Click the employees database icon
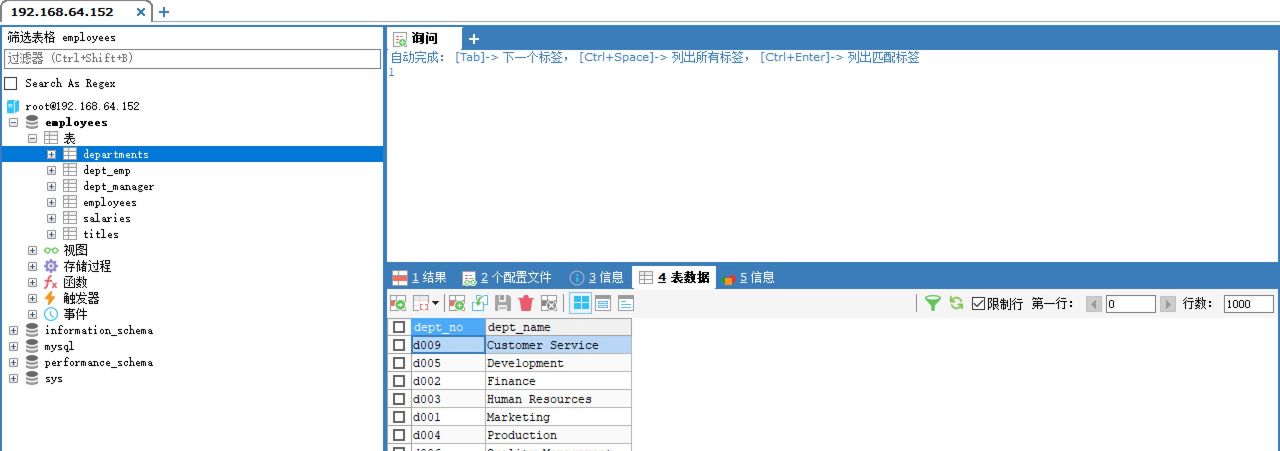 click(x=32, y=122)
